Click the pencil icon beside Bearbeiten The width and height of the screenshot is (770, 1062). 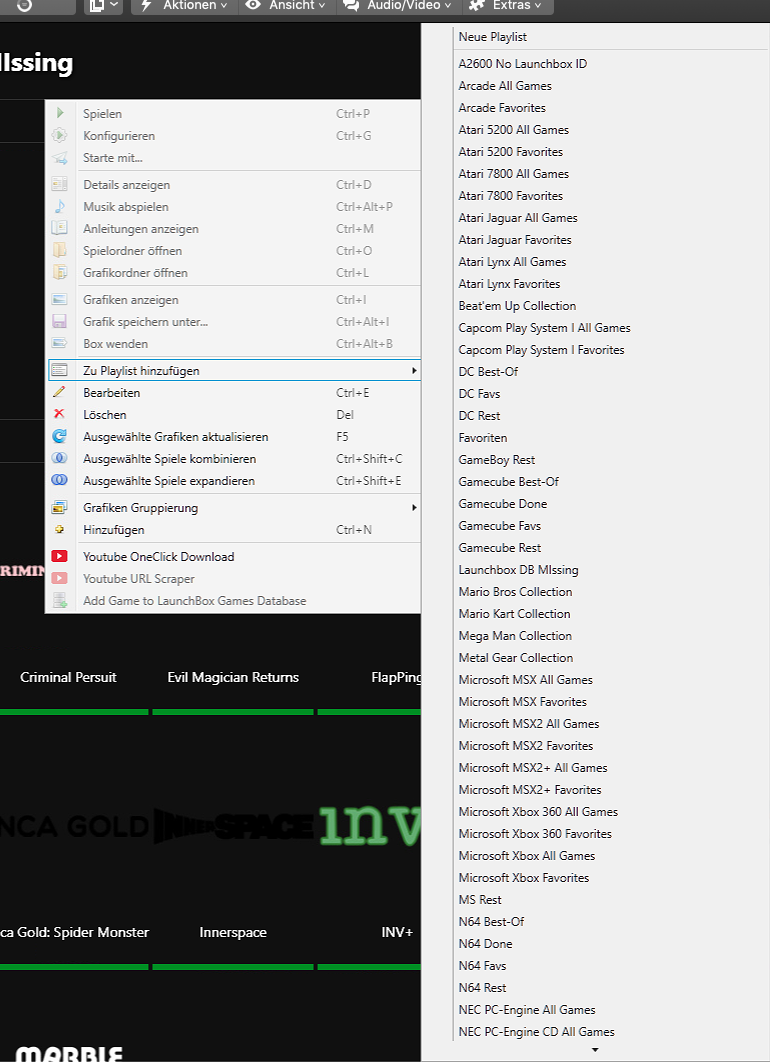[60, 393]
